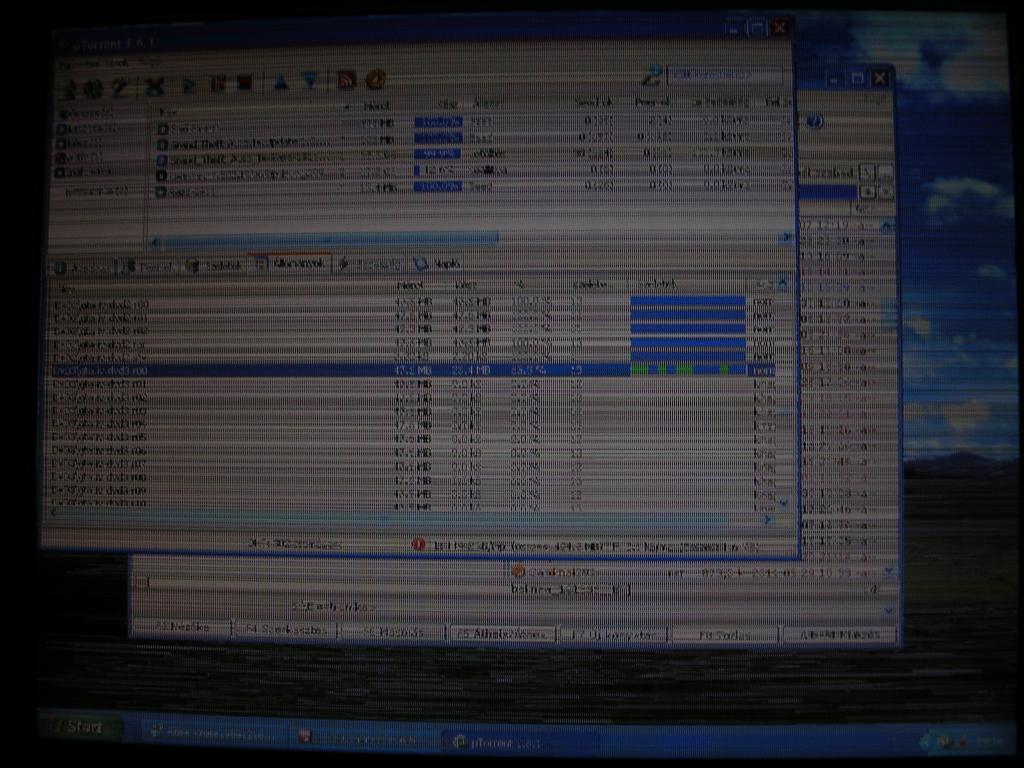The image size is (1024, 768).
Task: Switch to the µTorrent taskbar button
Action: [x=520, y=743]
